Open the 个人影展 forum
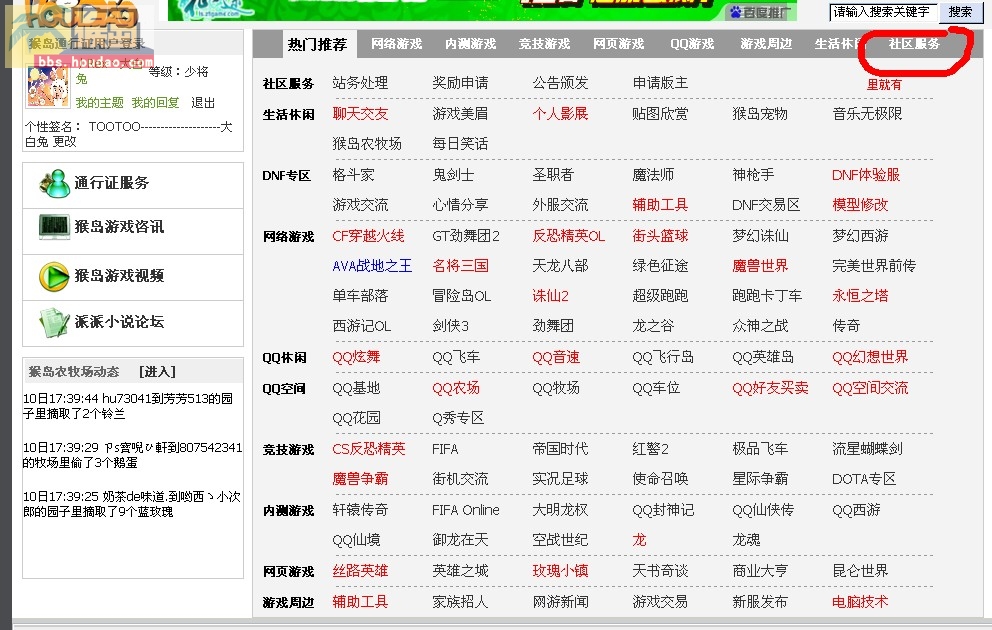 tap(560, 114)
